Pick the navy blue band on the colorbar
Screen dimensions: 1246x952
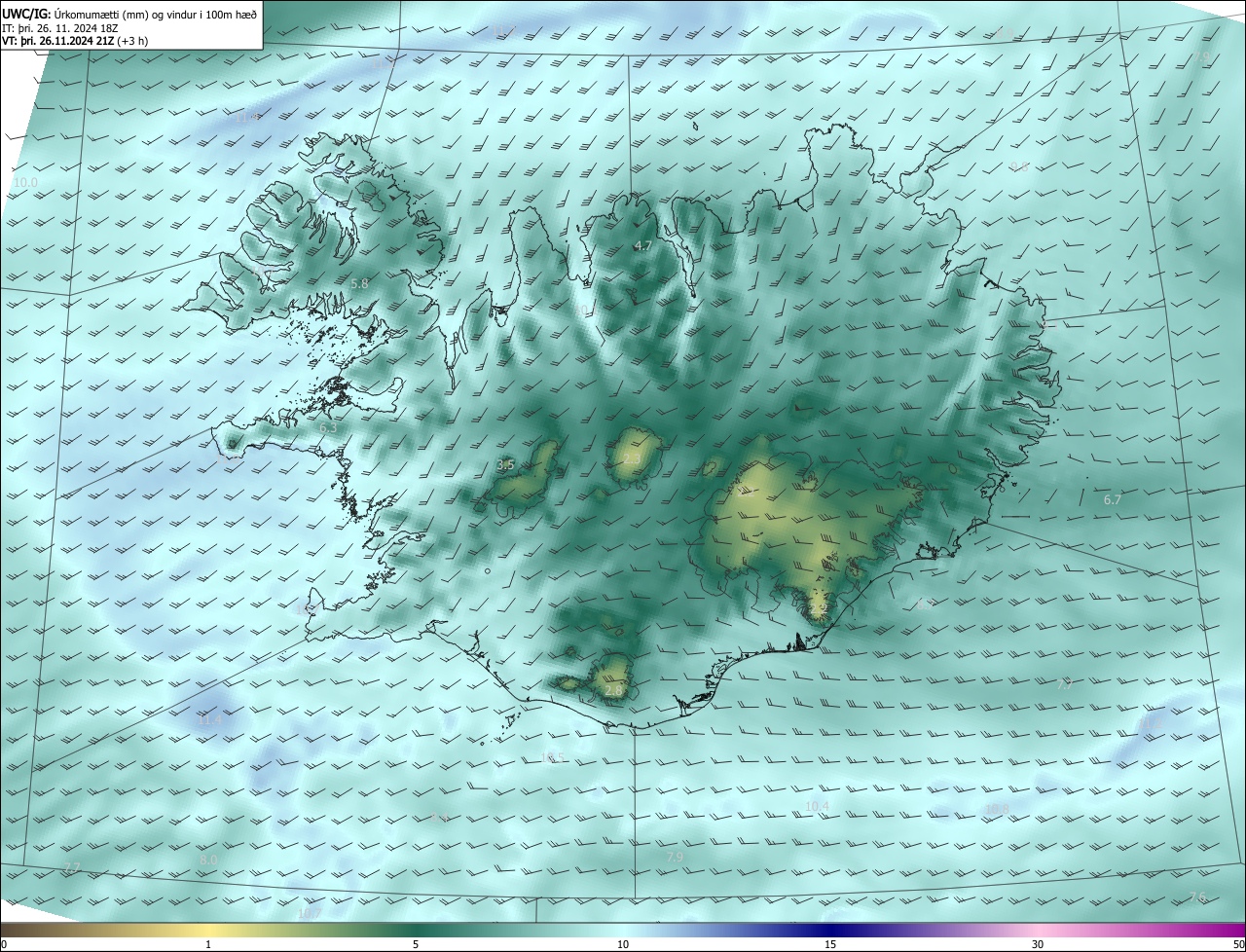[x=830, y=930]
